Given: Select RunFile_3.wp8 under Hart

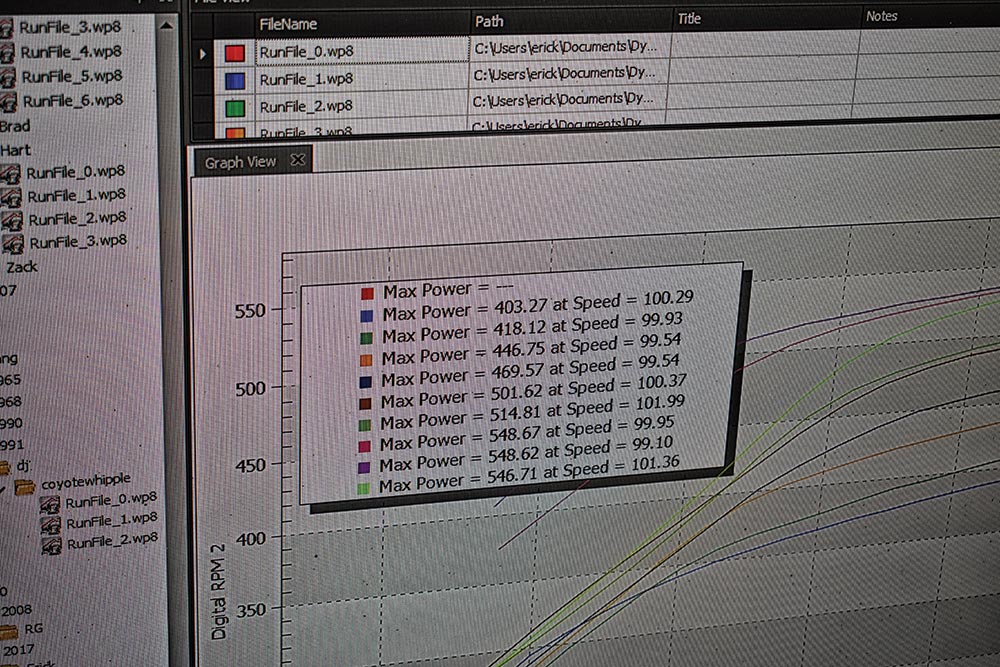Looking at the screenshot, I should [x=78, y=242].
